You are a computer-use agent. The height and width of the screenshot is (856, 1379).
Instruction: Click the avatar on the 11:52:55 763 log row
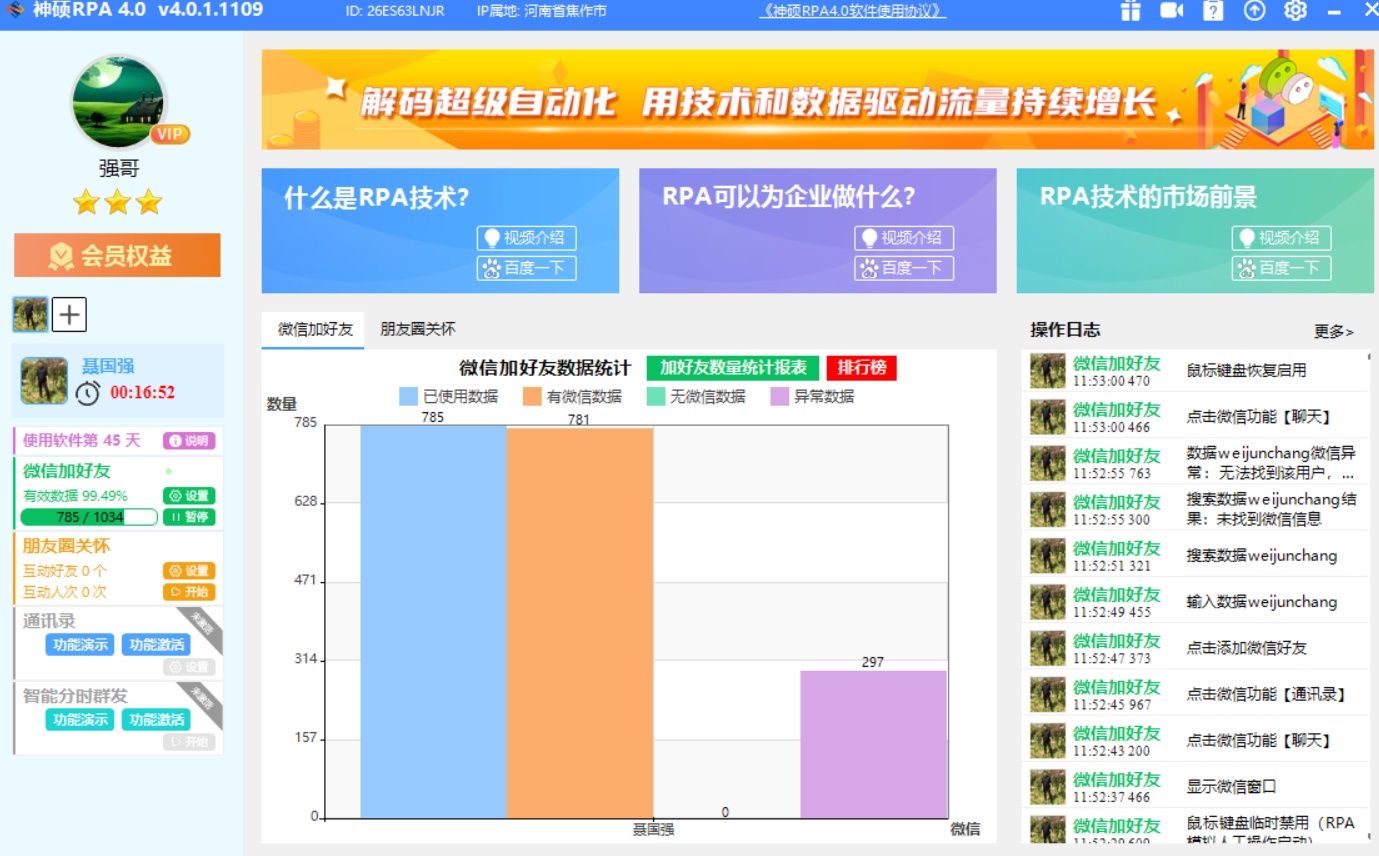[x=1048, y=463]
